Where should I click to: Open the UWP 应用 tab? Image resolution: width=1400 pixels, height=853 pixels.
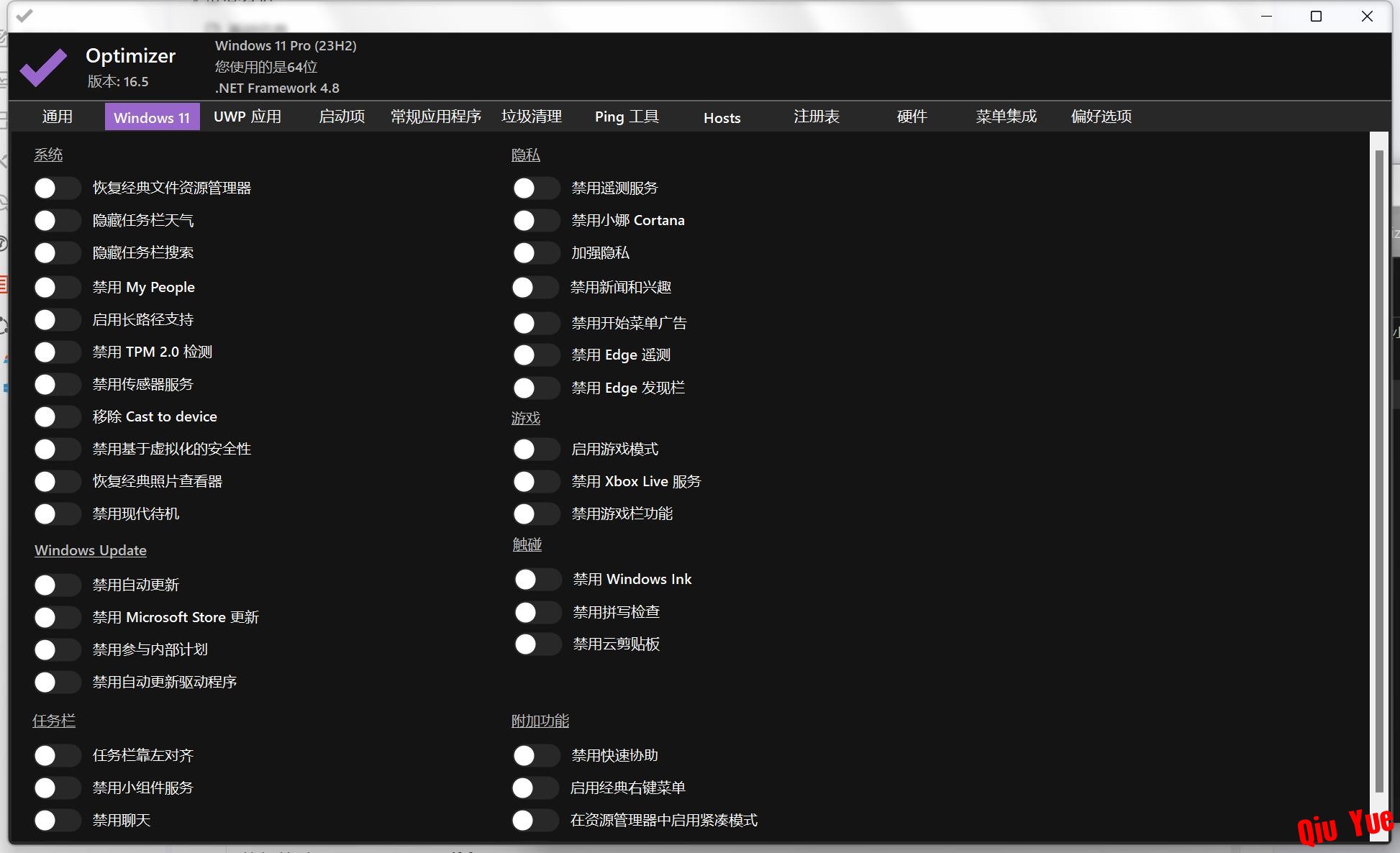point(247,117)
